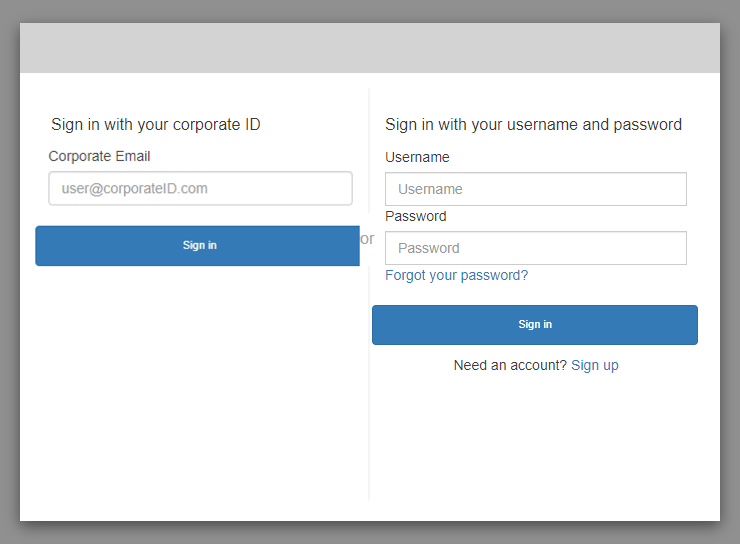Click the gray header banner

tap(370, 48)
